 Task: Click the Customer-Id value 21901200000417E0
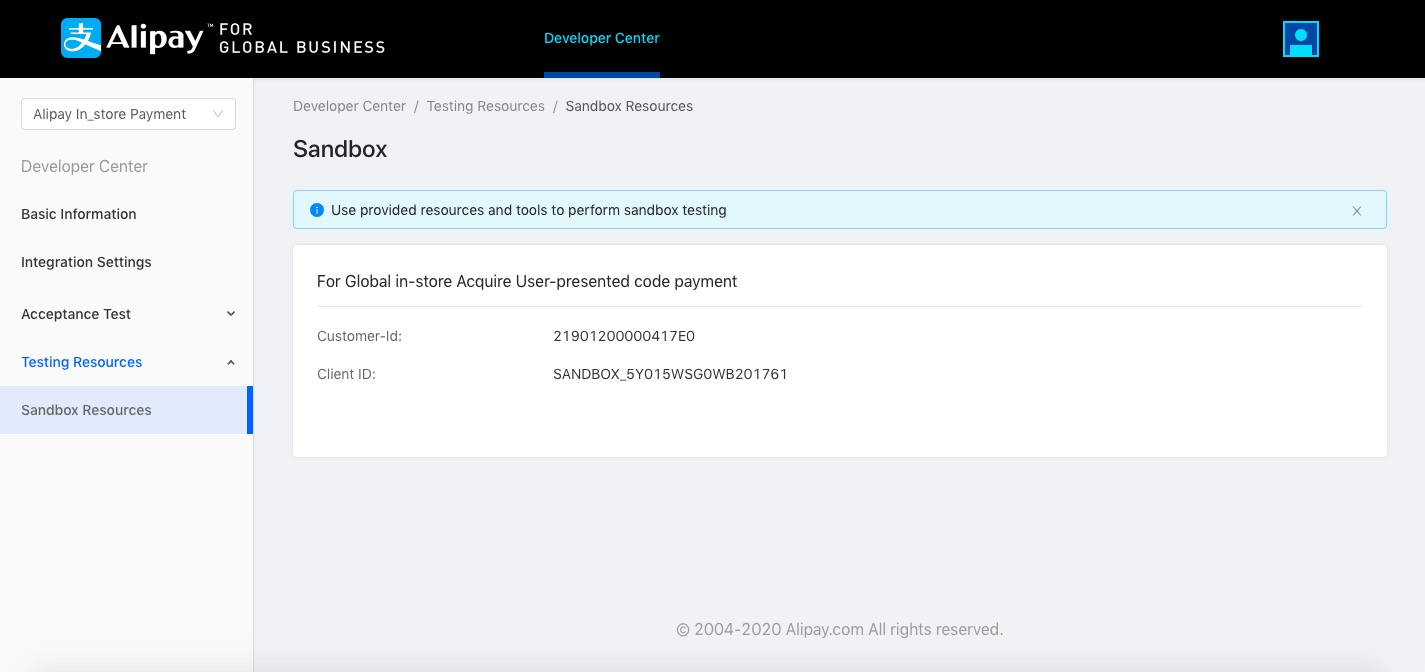pyautogui.click(x=623, y=336)
